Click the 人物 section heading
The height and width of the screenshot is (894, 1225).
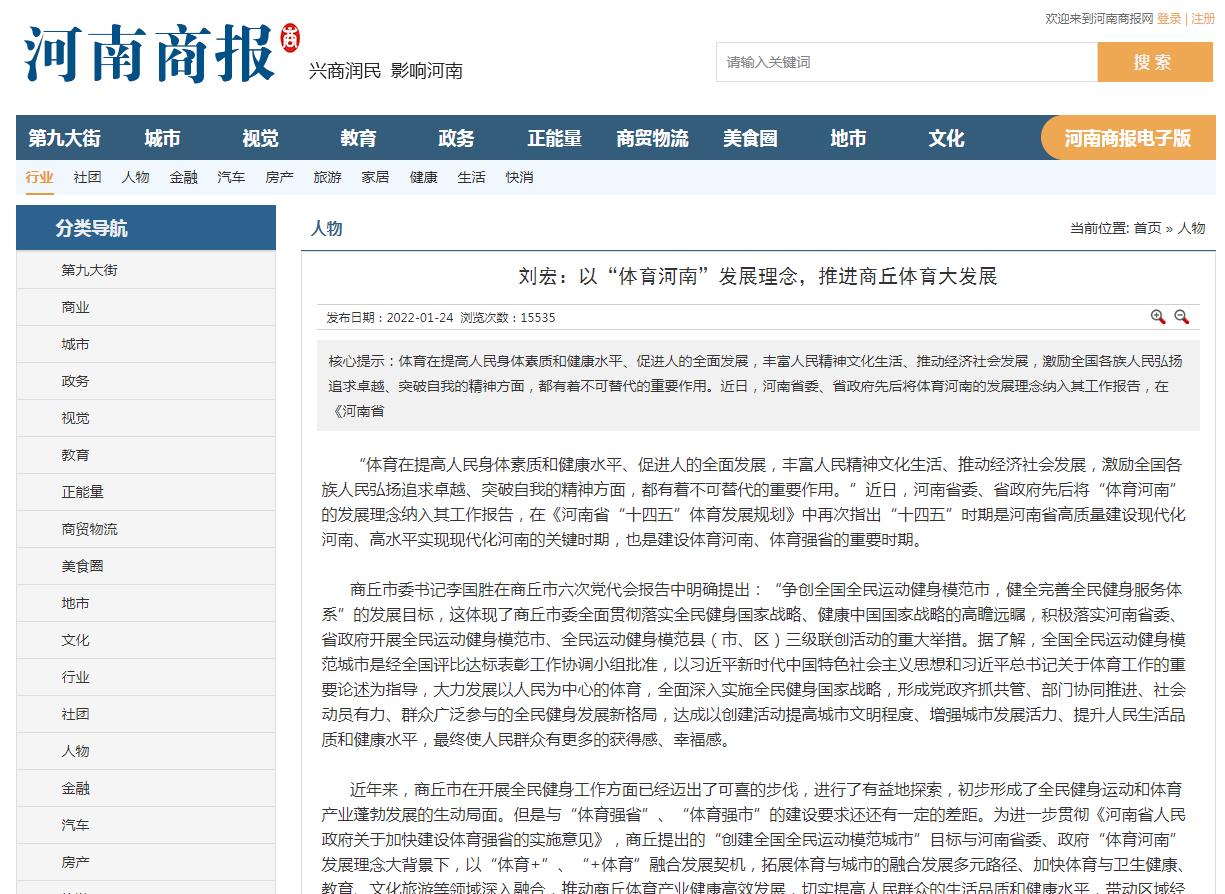click(x=327, y=228)
